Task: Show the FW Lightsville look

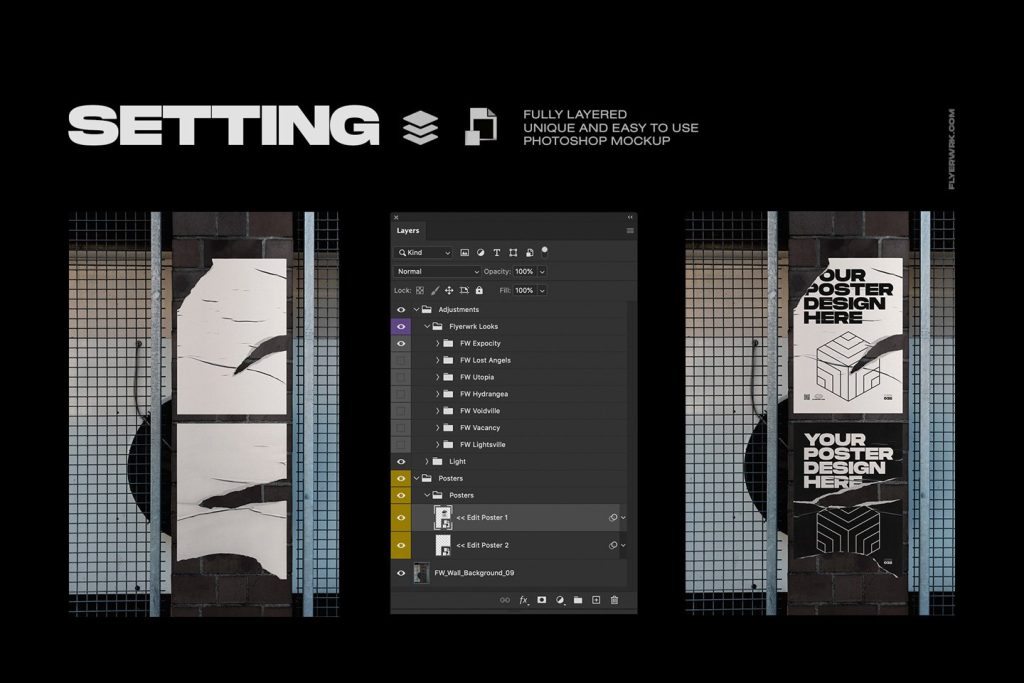Action: tap(401, 445)
